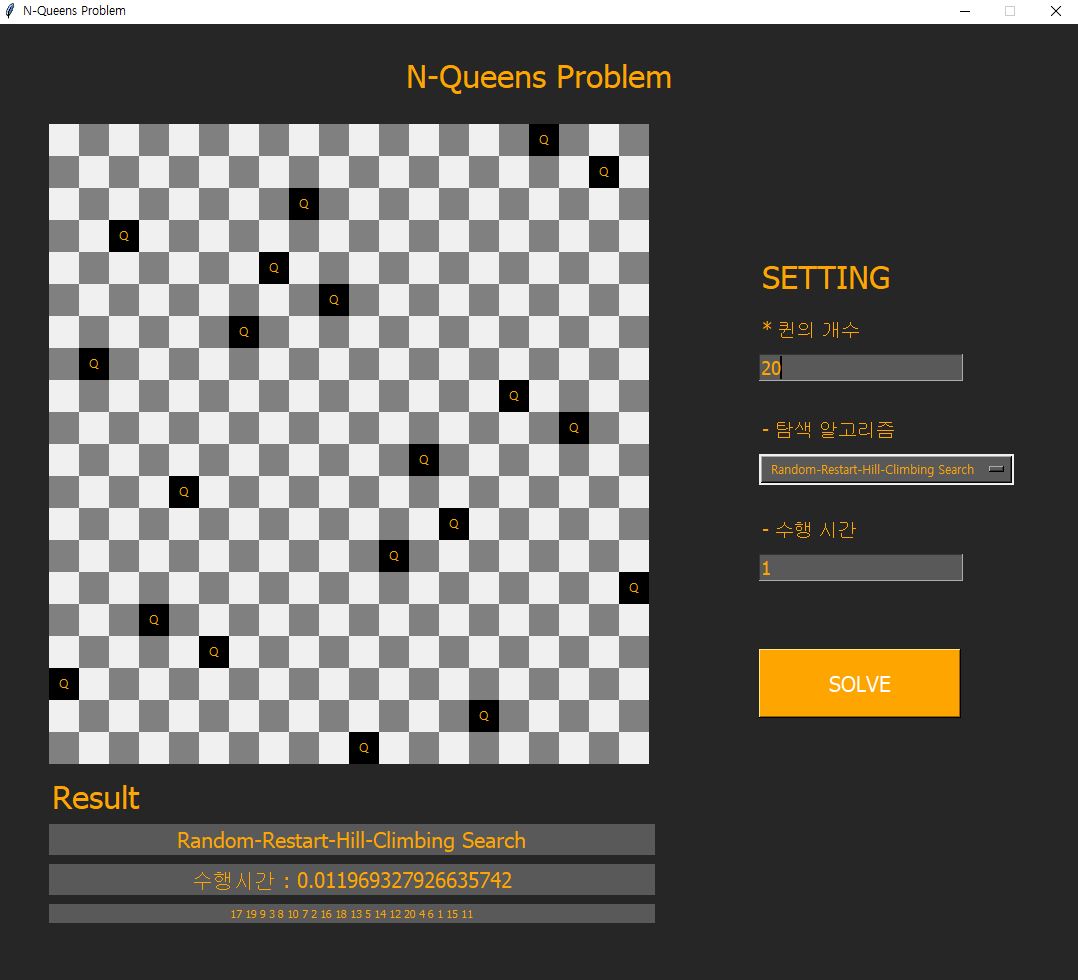Click the N-Queens Problem heading
1078x980 pixels.
click(x=539, y=77)
